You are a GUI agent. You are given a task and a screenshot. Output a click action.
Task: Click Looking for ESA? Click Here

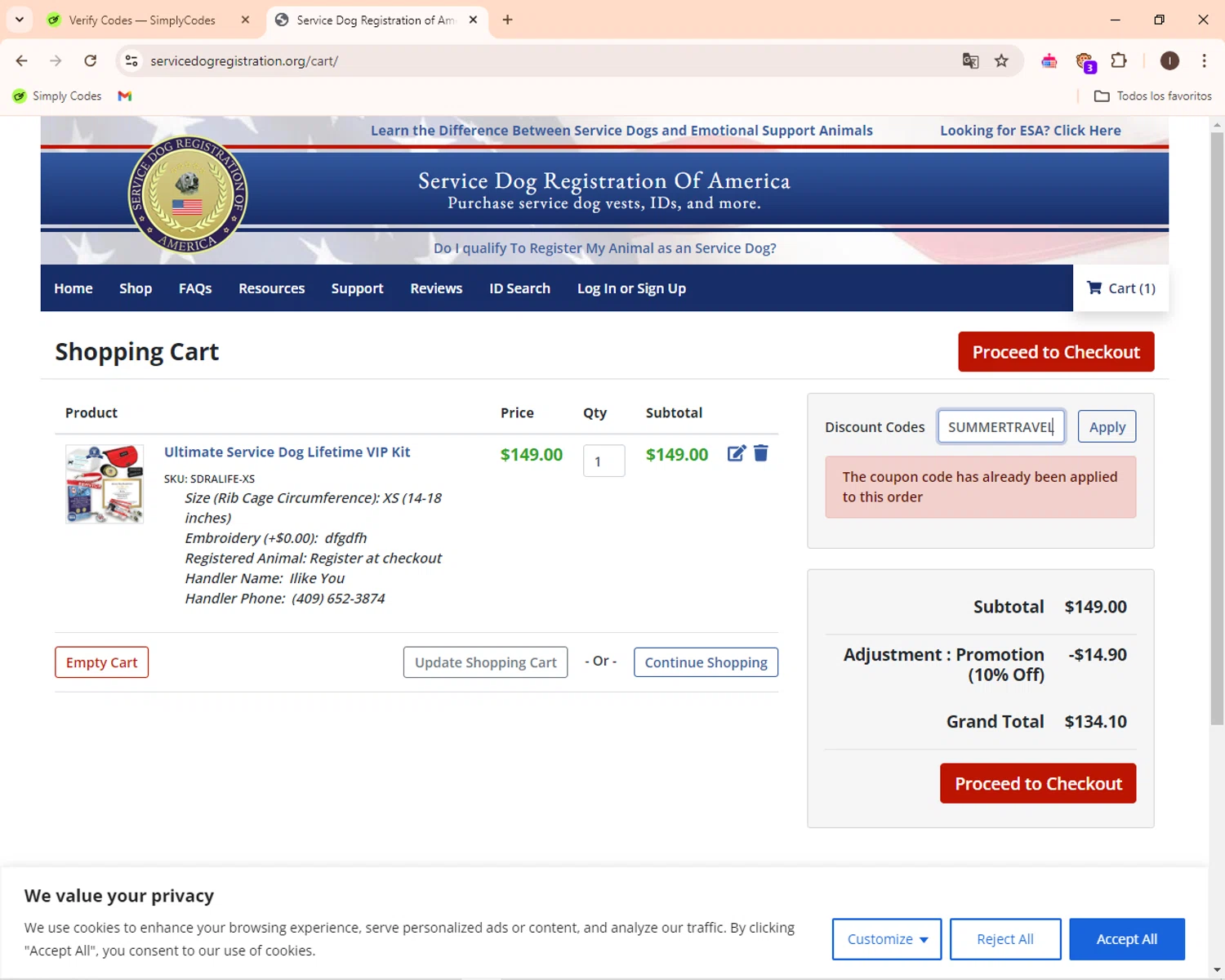click(1030, 131)
